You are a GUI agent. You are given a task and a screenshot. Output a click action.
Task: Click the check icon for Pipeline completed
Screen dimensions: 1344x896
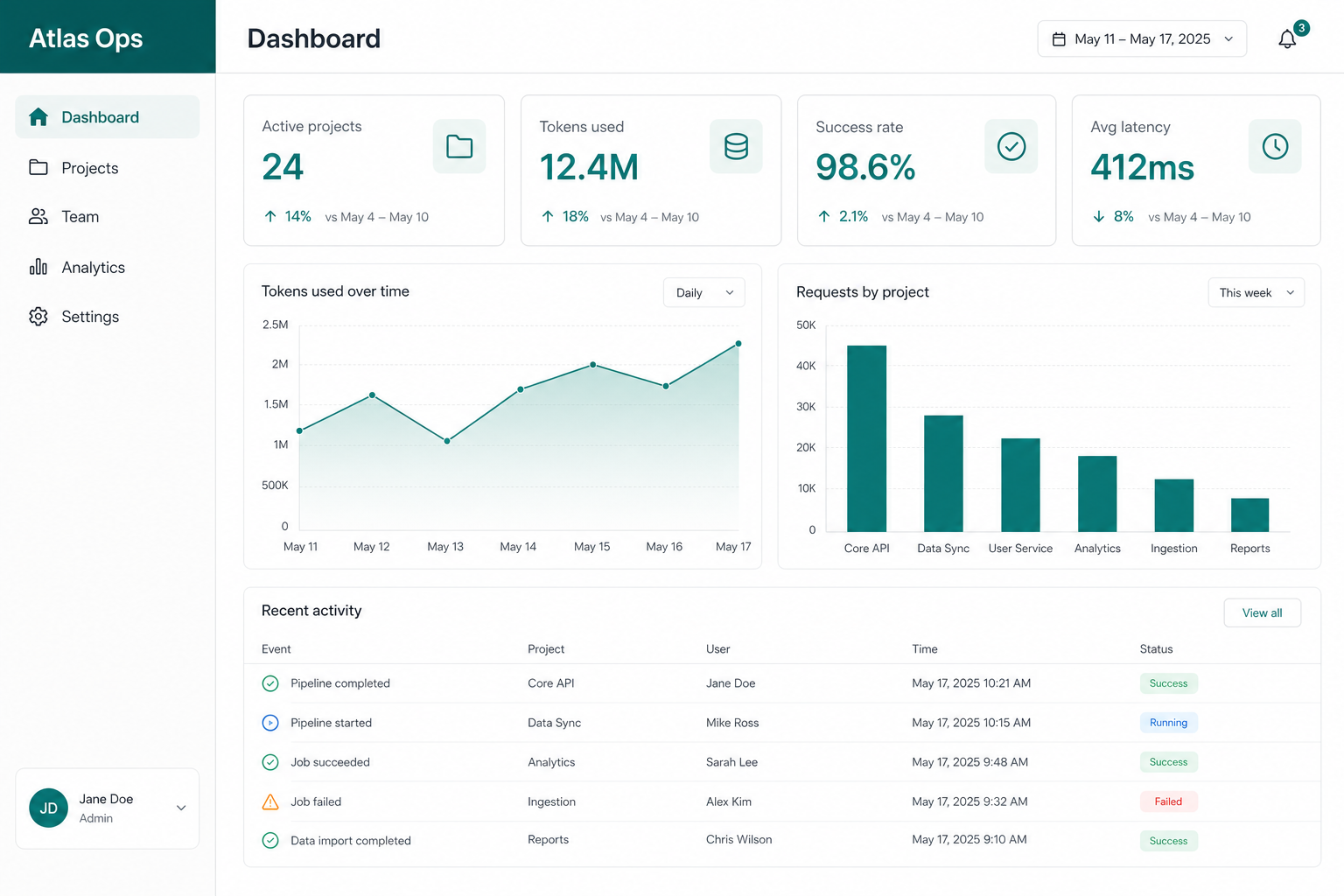tap(270, 683)
